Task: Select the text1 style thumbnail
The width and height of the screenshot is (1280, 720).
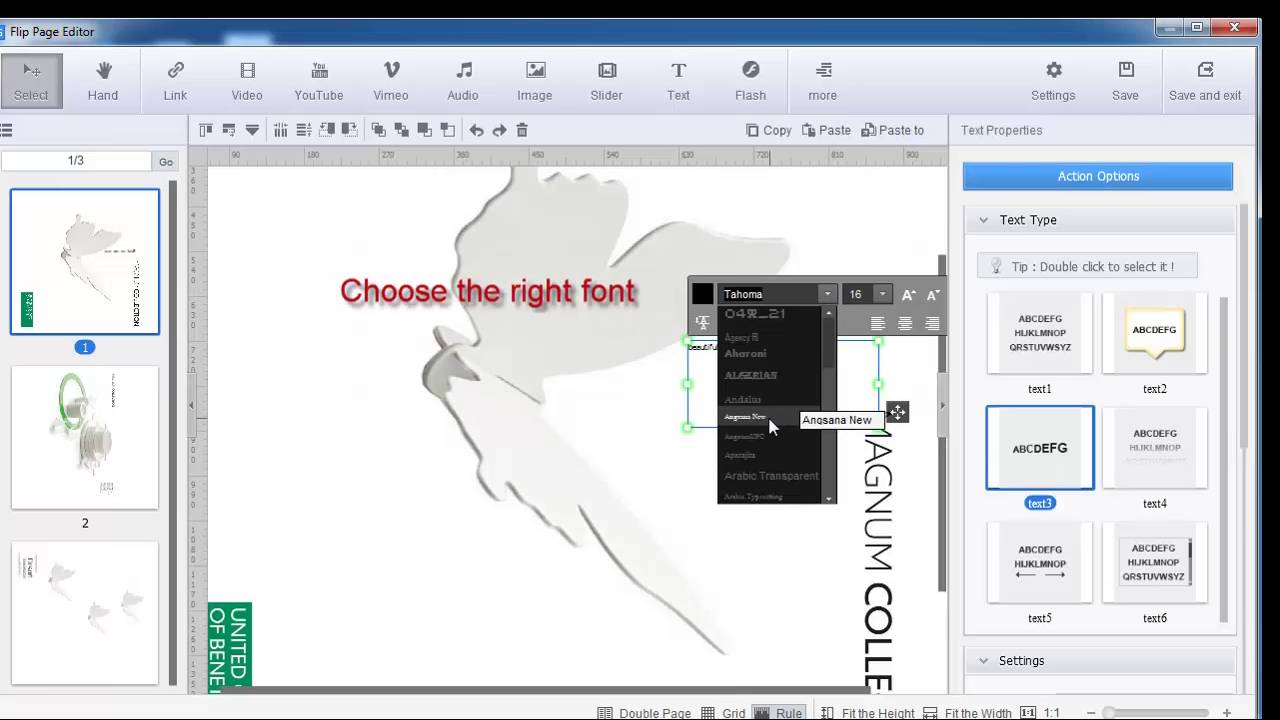Action: tap(1040, 333)
